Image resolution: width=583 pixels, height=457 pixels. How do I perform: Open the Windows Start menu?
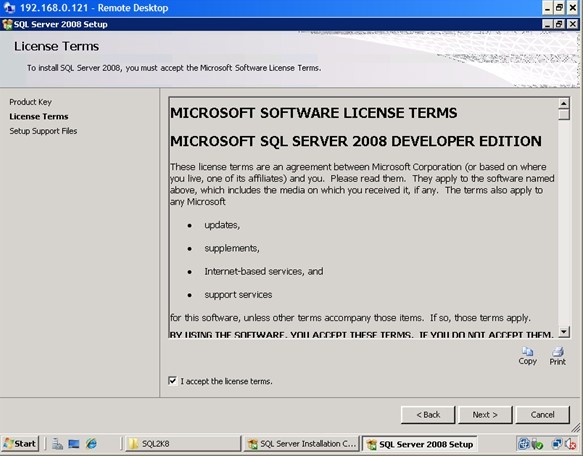pos(20,444)
